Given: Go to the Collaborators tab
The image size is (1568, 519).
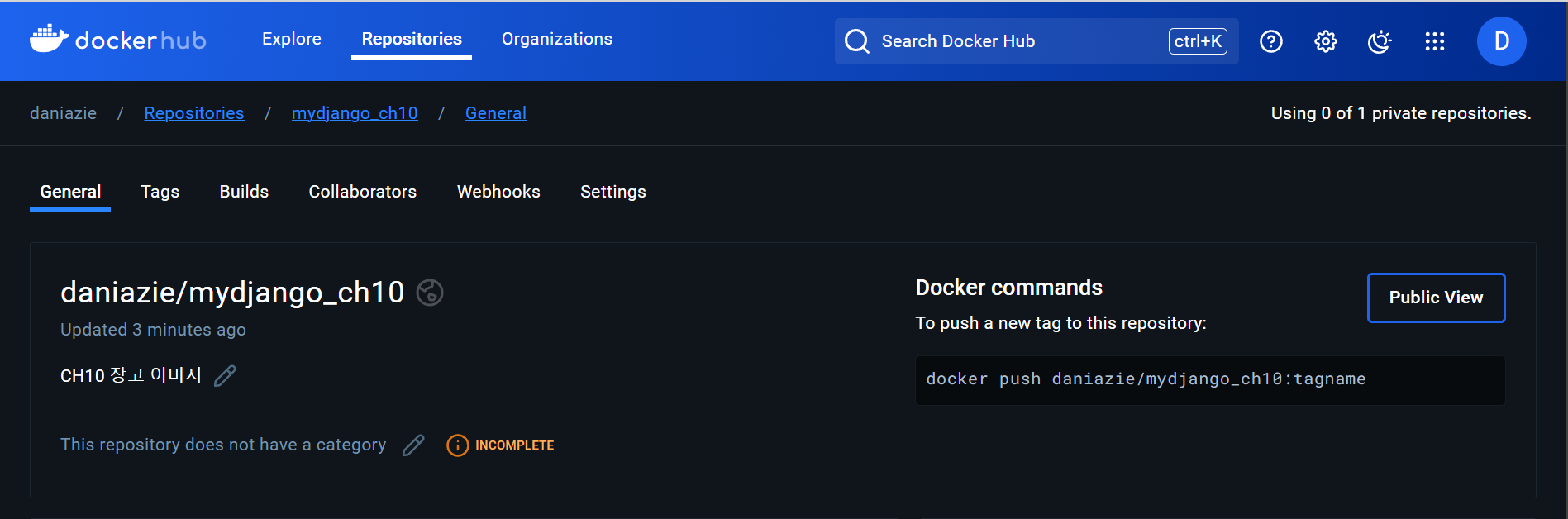Looking at the screenshot, I should [x=362, y=192].
